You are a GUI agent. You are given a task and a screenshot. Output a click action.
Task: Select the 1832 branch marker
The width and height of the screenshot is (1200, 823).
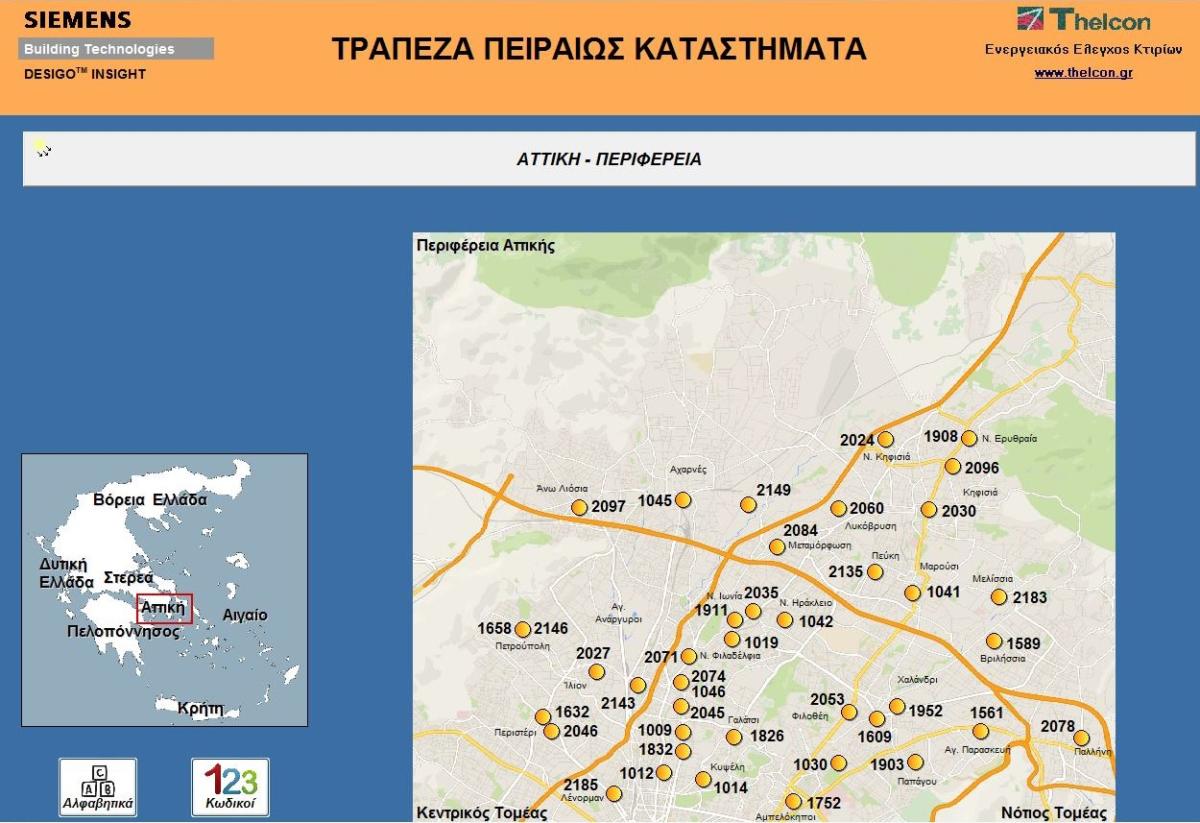point(683,750)
